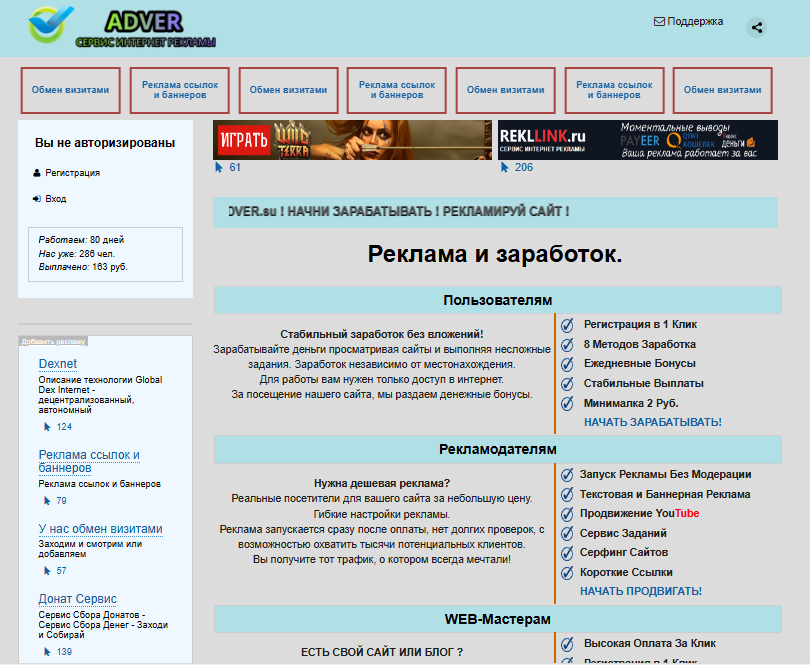Click checkmark icon beside Ежедневные Бонусы
This screenshot has height=665, width=810.
tap(567, 364)
